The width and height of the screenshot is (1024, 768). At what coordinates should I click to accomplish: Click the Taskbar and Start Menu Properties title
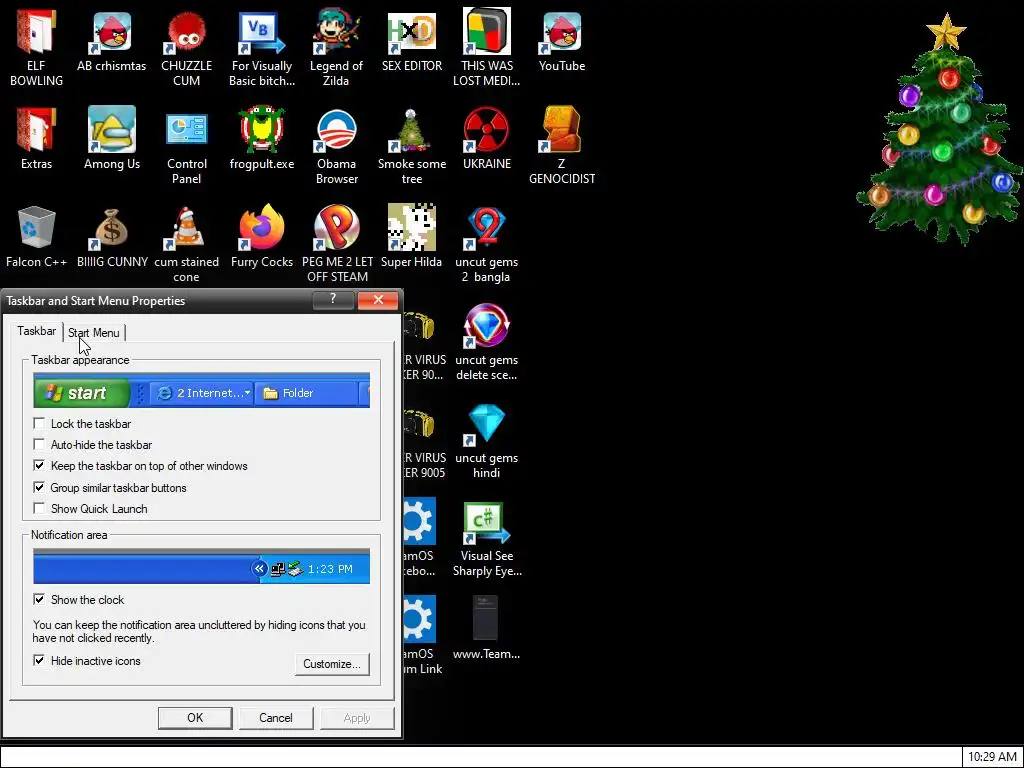pyautogui.click(x=95, y=301)
